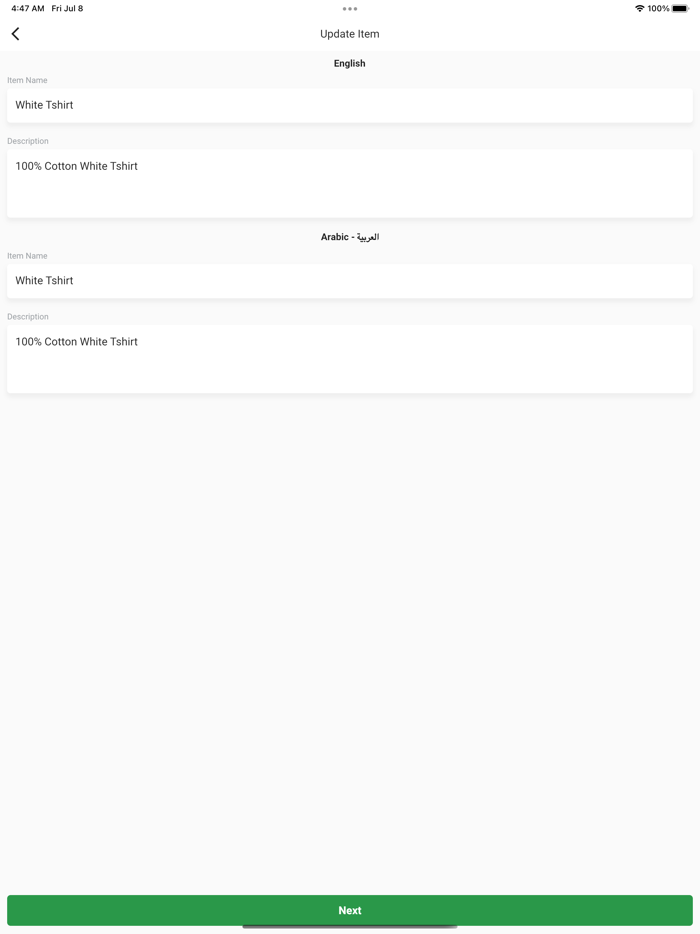Click the Fri Jul 8 date
Image resolution: width=700 pixels, height=934 pixels.
point(67,8)
